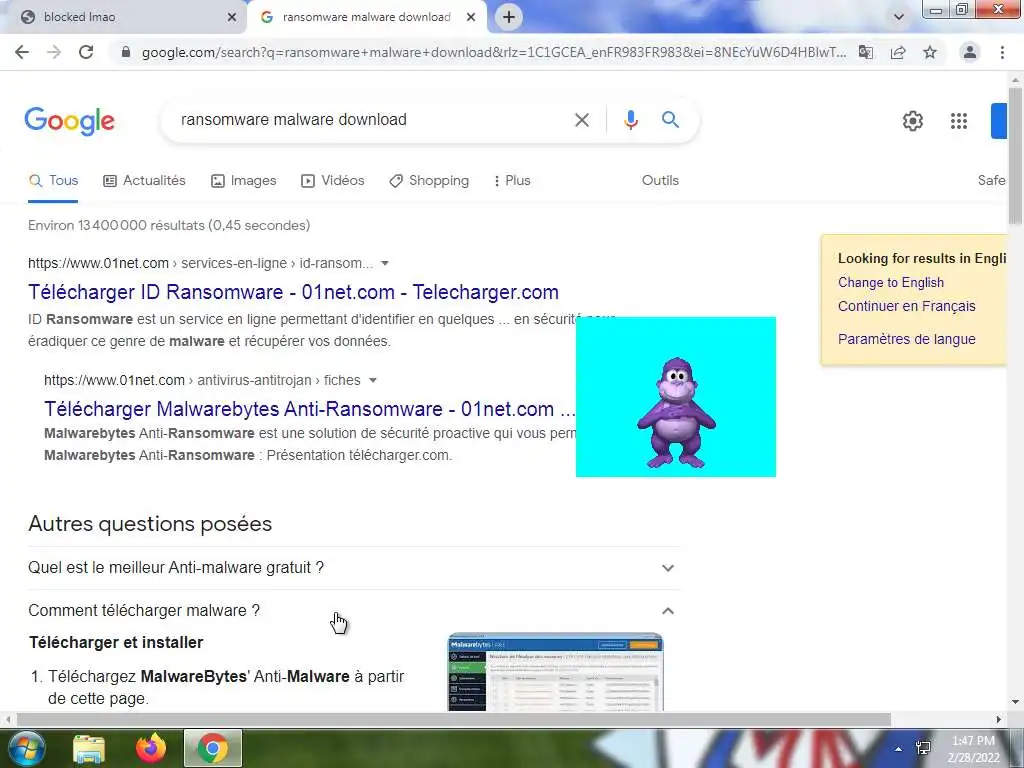The height and width of the screenshot is (768, 1024).
Task: Expand the dropdown arrow beside antivirus-antitrojan › fiches URL
Action: point(373,380)
